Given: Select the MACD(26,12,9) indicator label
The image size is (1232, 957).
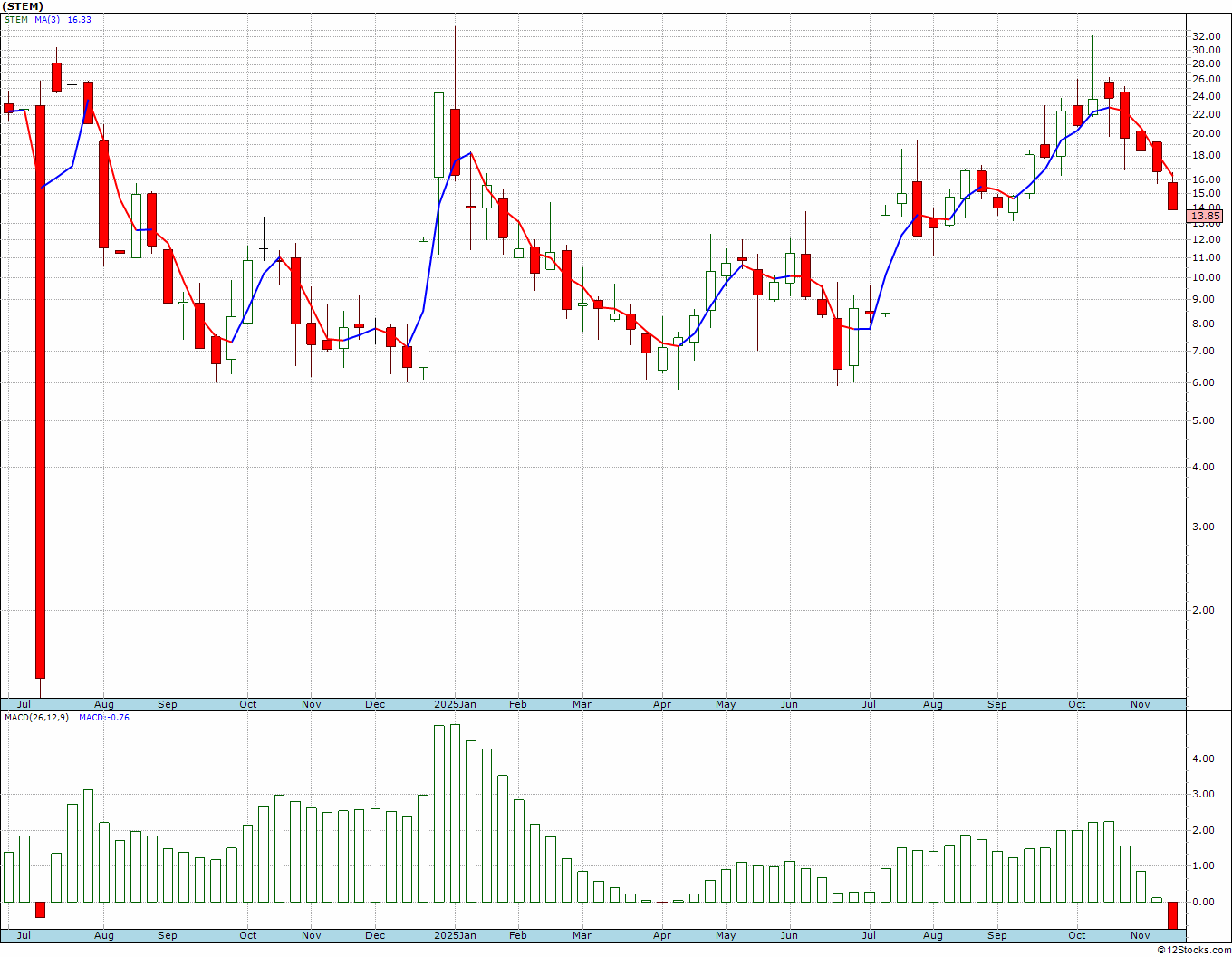Looking at the screenshot, I should 36,717.
